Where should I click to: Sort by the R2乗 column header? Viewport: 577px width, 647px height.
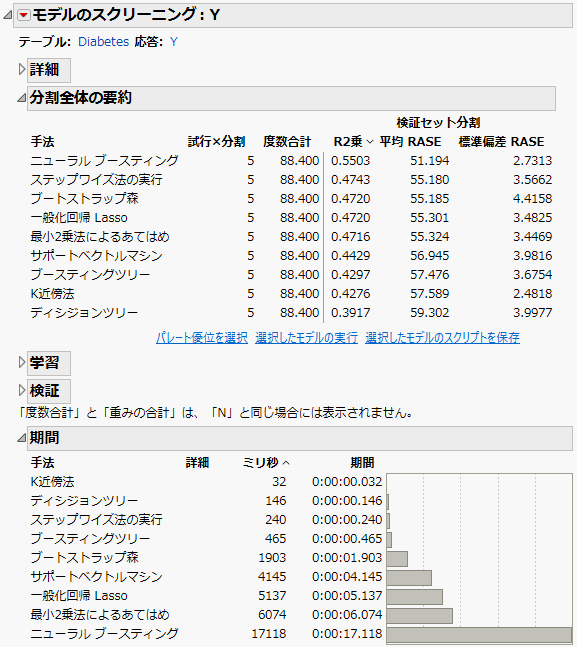(x=353, y=142)
